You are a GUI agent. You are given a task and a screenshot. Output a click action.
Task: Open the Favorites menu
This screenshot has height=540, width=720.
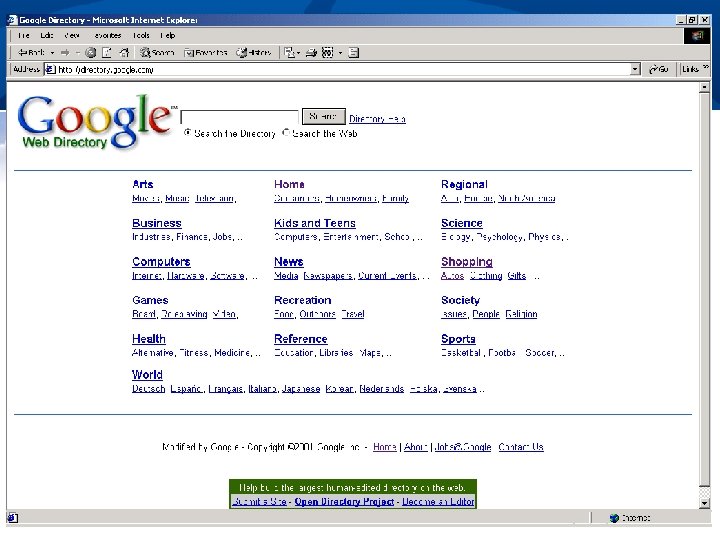tap(107, 35)
